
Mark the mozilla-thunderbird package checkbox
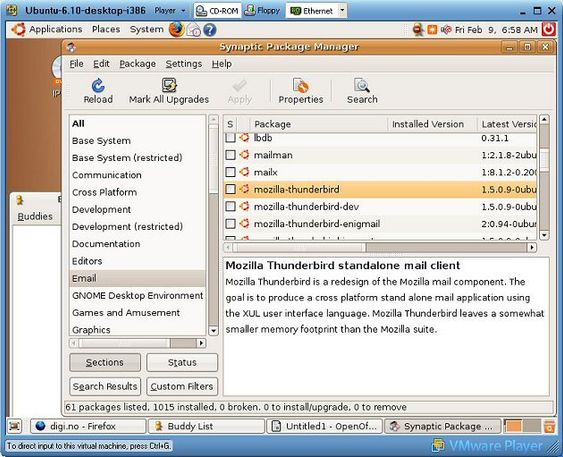coord(230,189)
